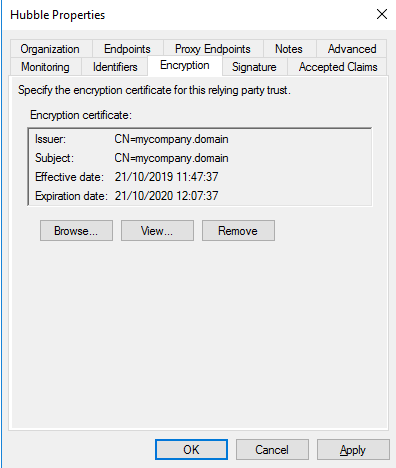Screen dimensions: 396x468
Task: Click the effective date 21/10/2019 11:47:37
Action: pos(166,177)
